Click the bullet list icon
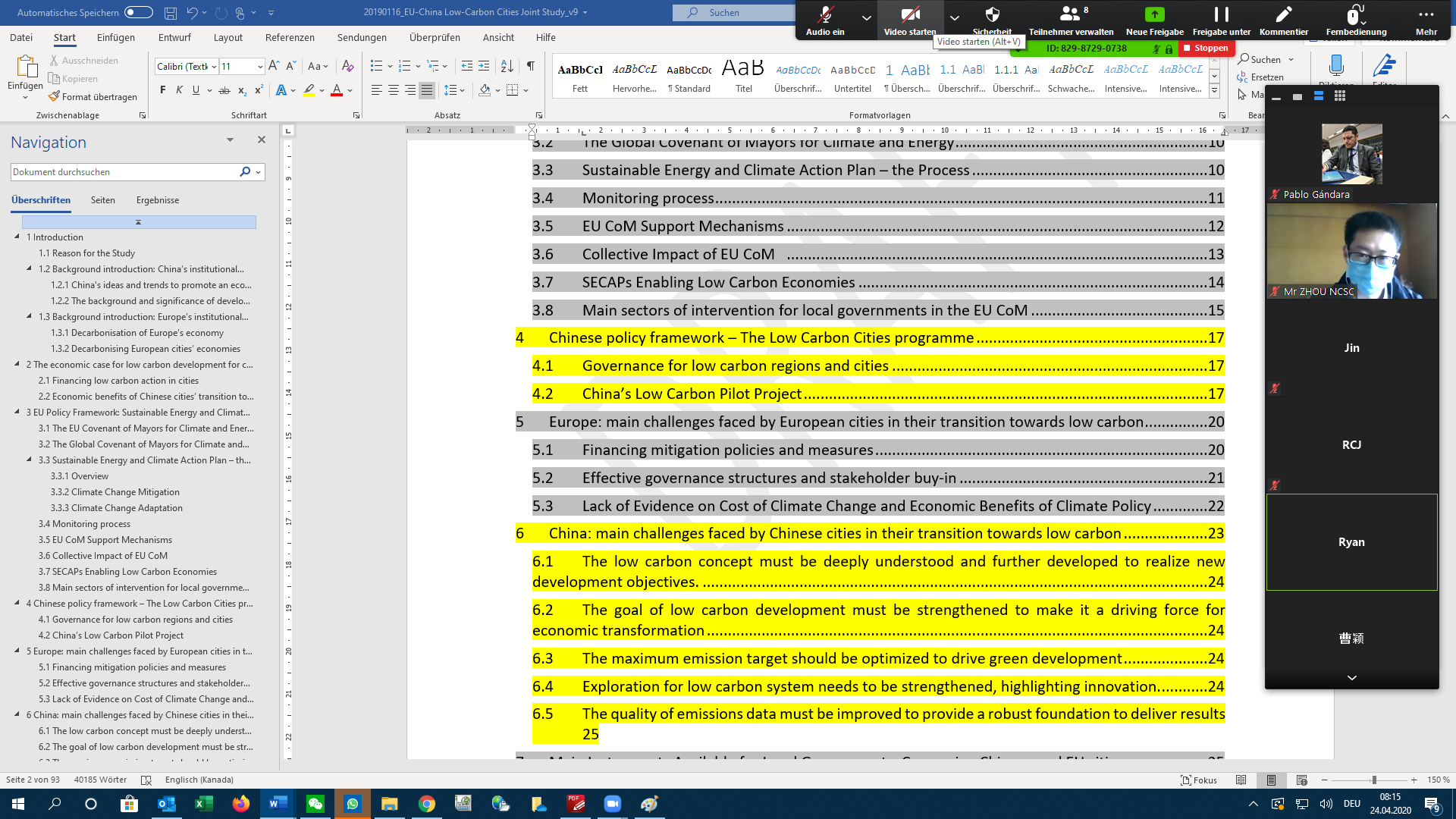 [x=376, y=67]
